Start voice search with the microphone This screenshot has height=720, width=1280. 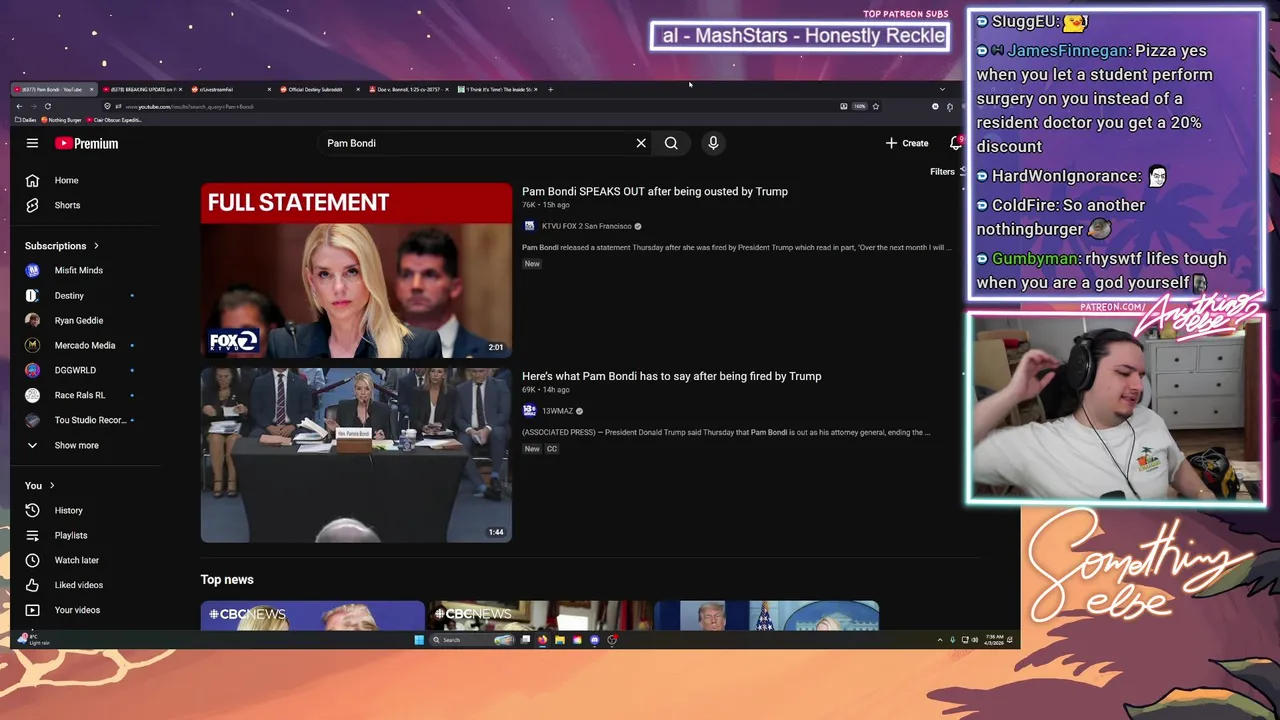(713, 143)
